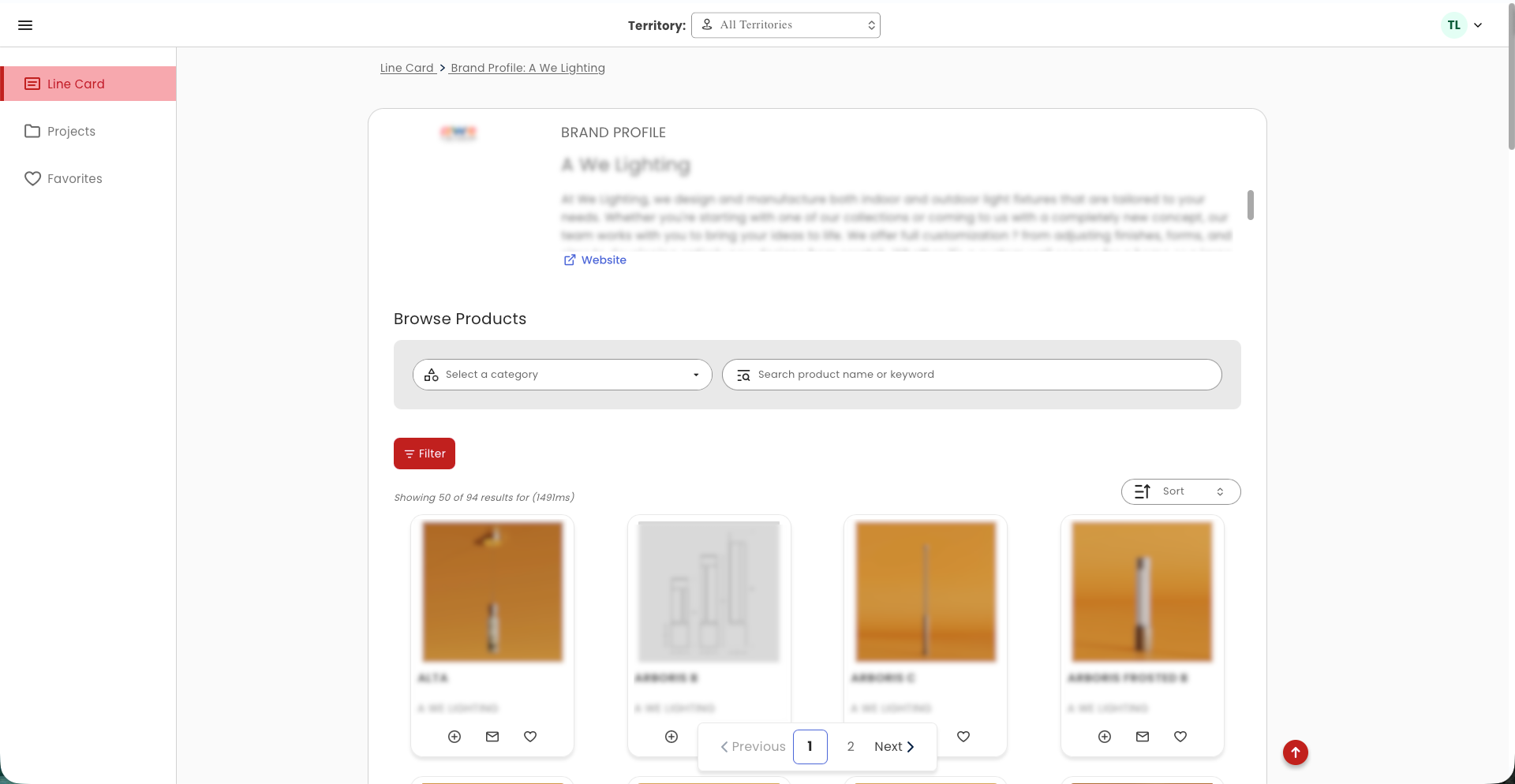The width and height of the screenshot is (1515, 784).
Task: Click the red scroll-to-top arrow button
Action: (x=1296, y=752)
